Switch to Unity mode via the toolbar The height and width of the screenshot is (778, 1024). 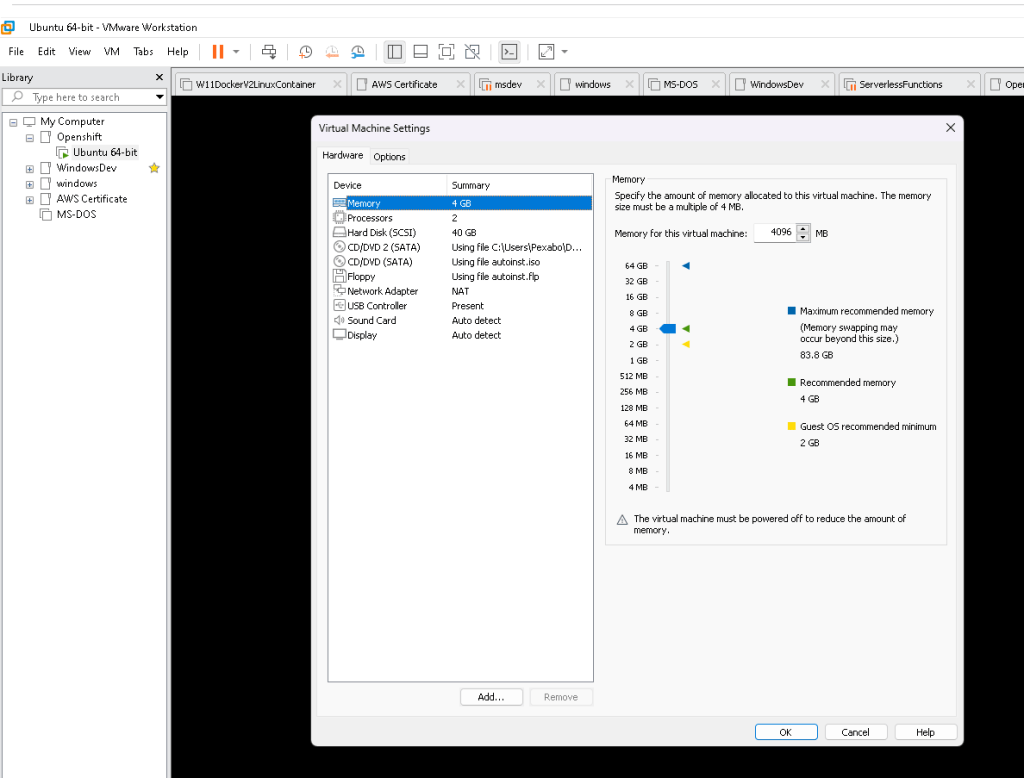[472, 52]
